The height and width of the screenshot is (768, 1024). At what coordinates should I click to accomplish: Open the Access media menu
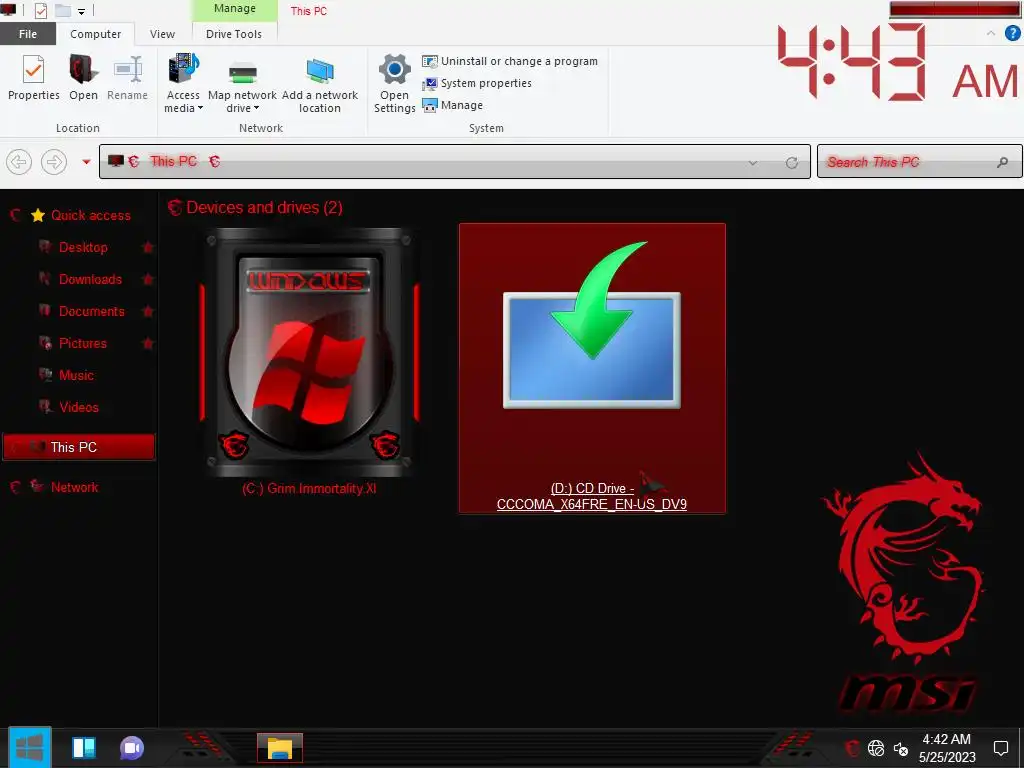[x=183, y=83]
